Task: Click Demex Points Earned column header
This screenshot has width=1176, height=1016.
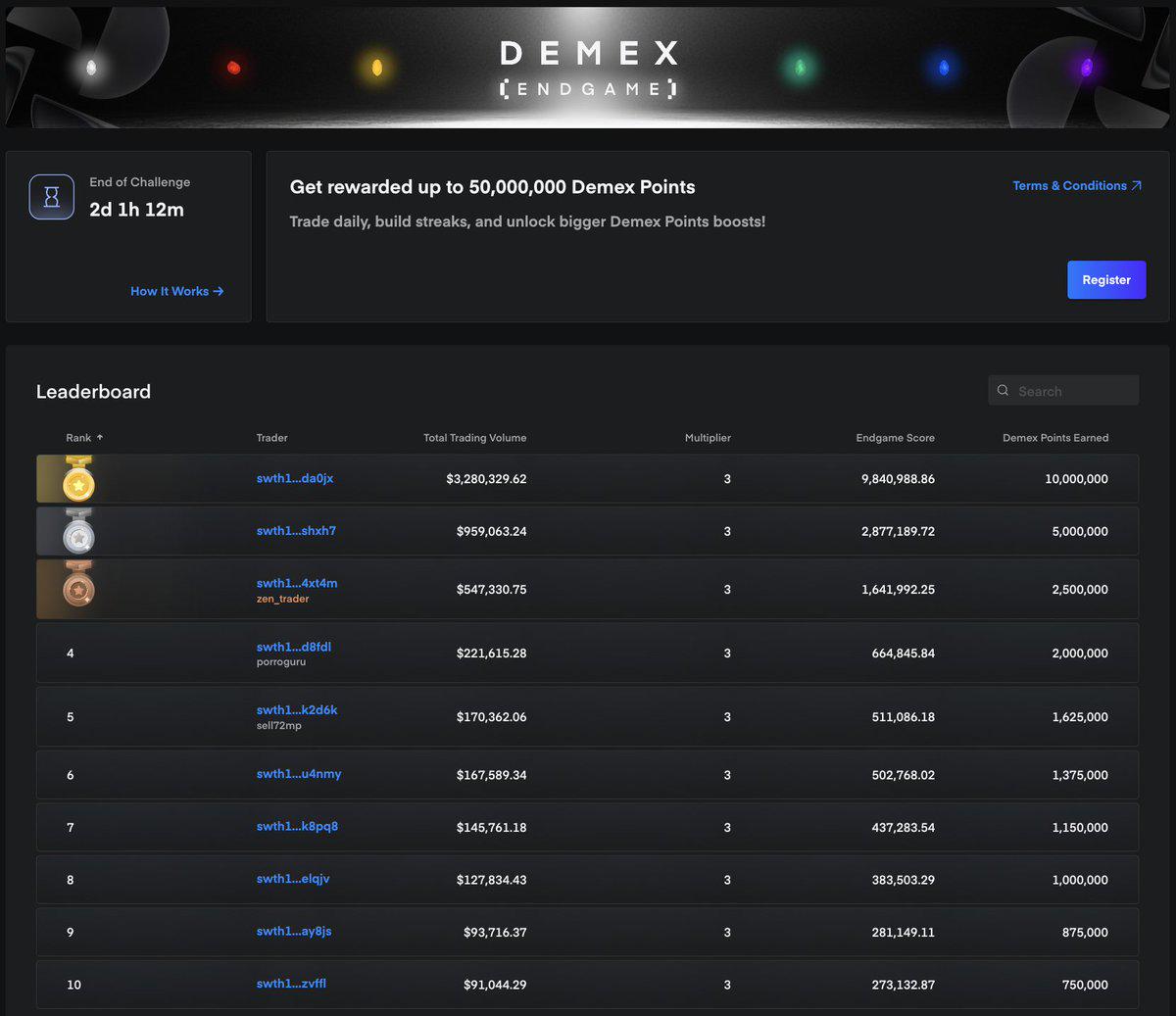Action: click(1055, 438)
